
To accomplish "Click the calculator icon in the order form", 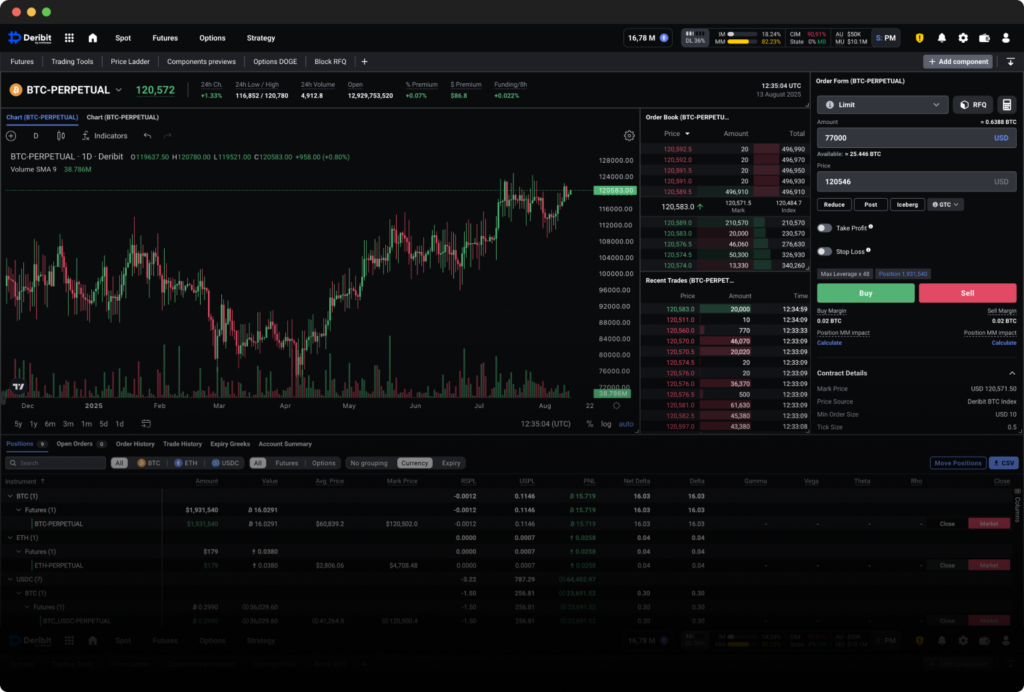I will (x=1006, y=104).
